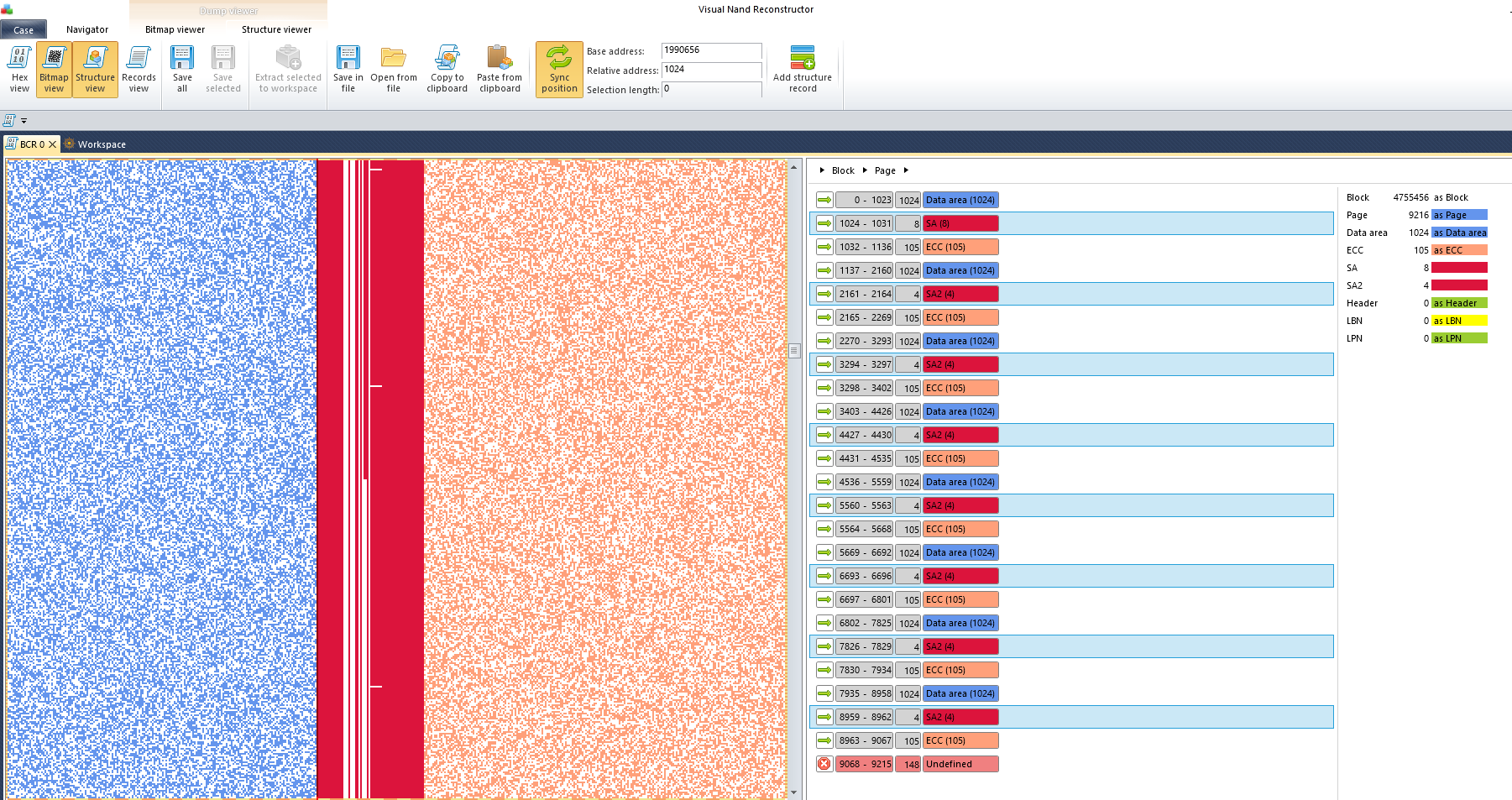Click the Relative address field
The height and width of the screenshot is (800, 1512).
click(711, 70)
